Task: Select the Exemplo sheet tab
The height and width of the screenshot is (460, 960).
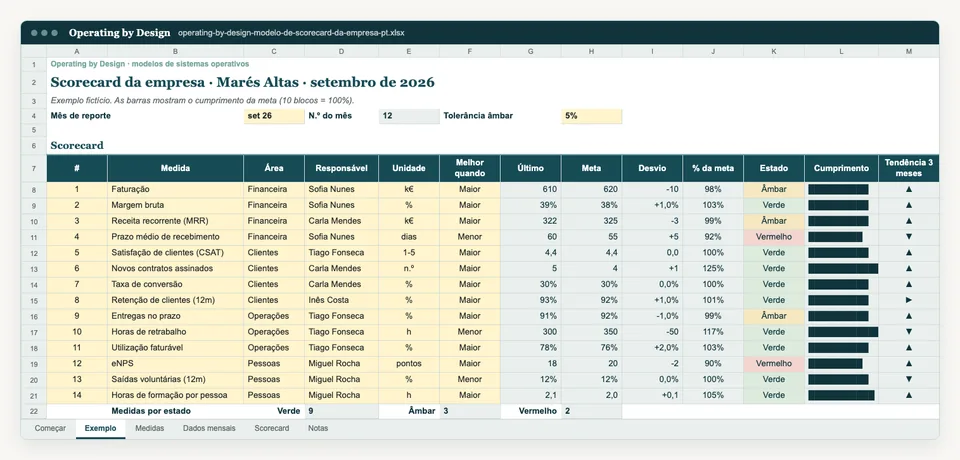Action: click(100, 429)
